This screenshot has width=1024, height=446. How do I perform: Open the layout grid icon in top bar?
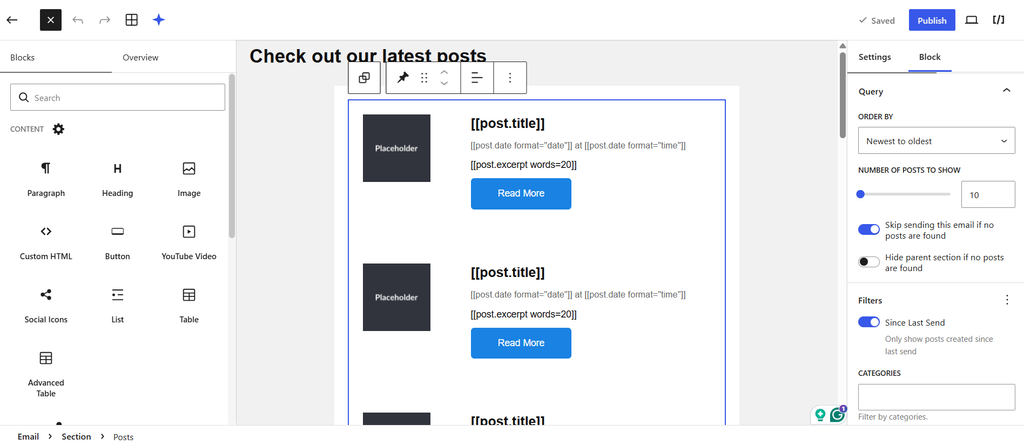(x=131, y=20)
